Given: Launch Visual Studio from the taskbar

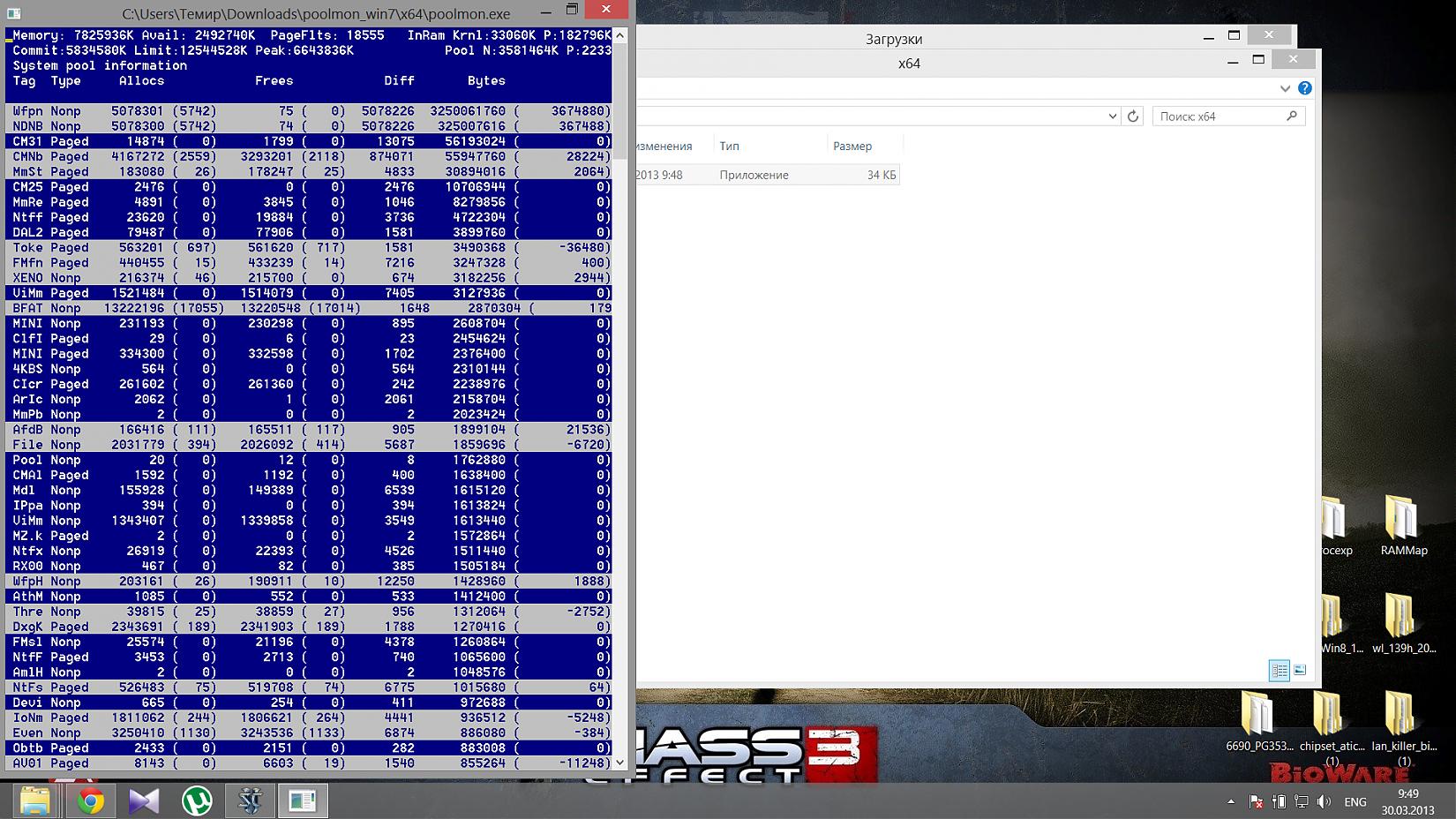Looking at the screenshot, I should 144,801.
